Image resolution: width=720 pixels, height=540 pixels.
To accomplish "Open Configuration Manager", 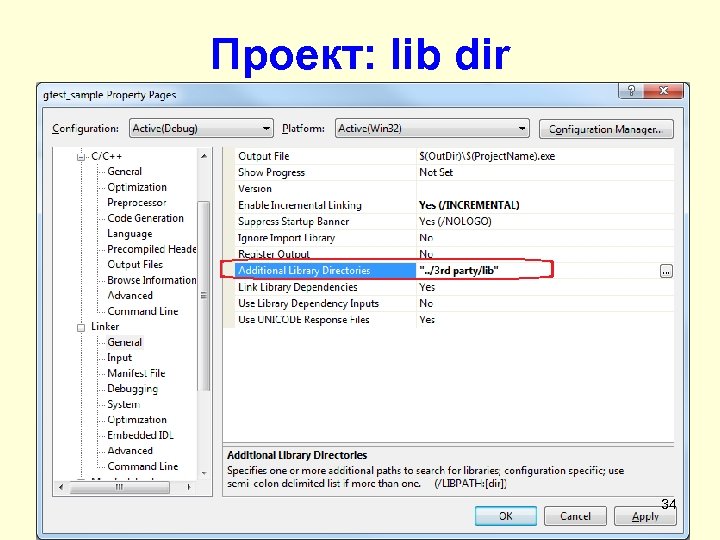I will pyautogui.click(x=606, y=129).
